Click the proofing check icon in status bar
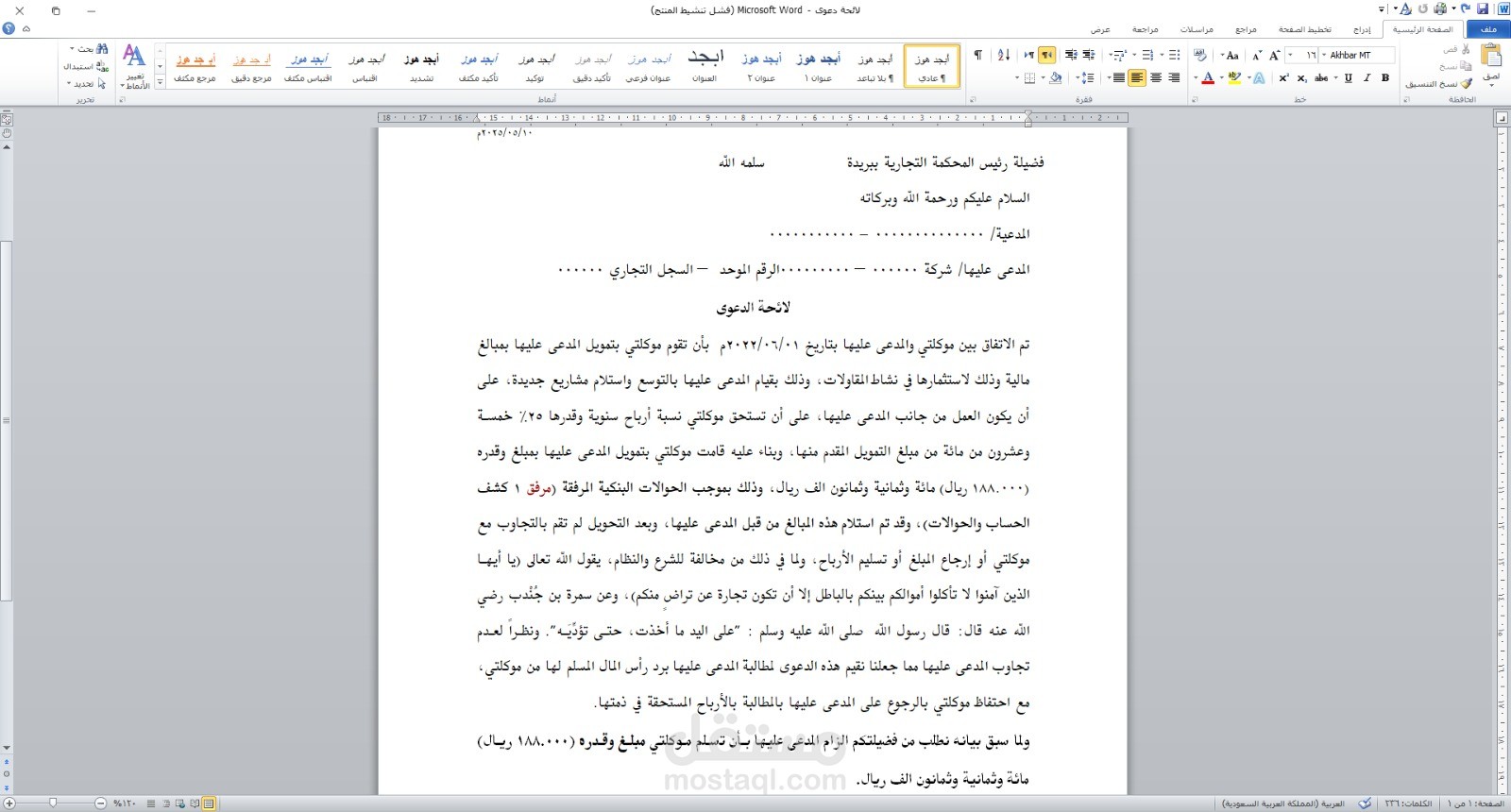 (x=1365, y=804)
